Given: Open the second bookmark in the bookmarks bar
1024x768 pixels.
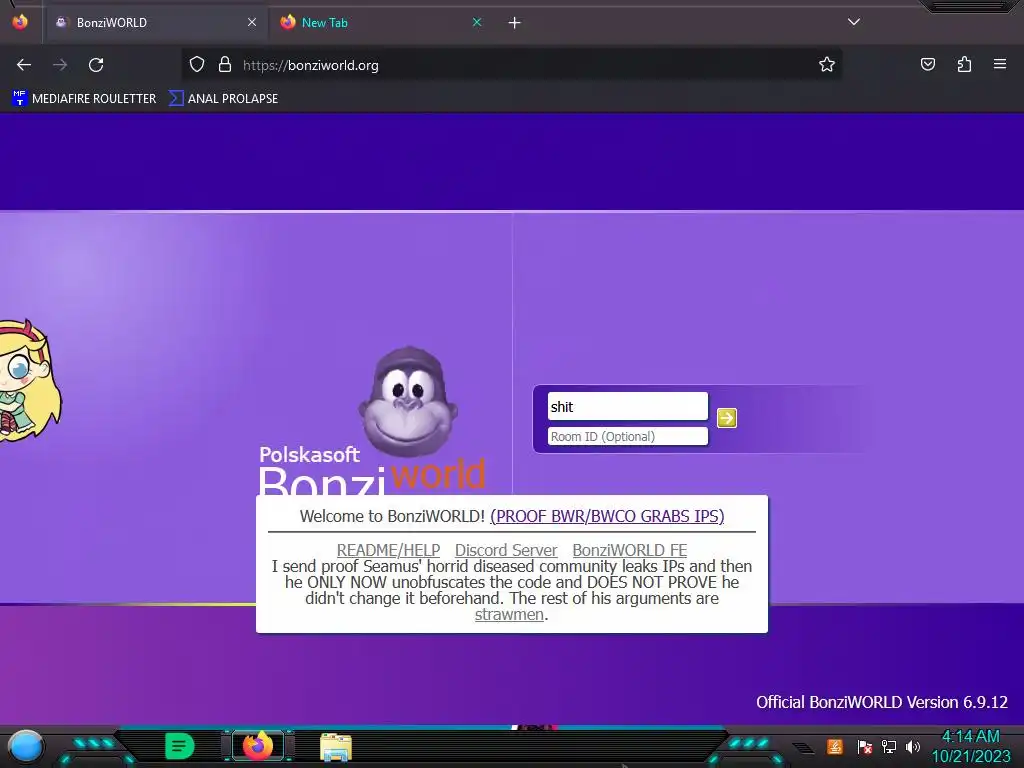Looking at the screenshot, I should point(223,99).
